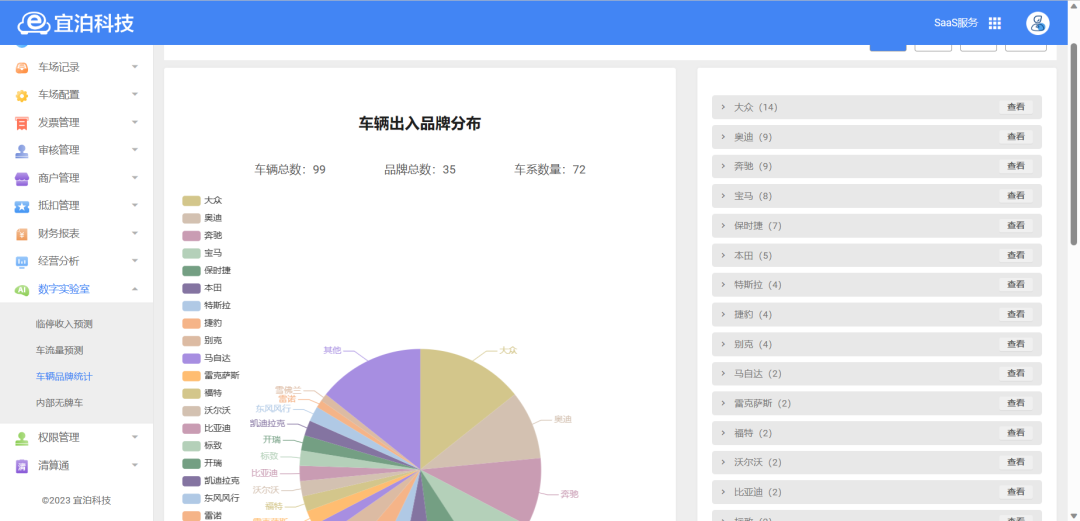
Task: Click the 比亚迪（2）list row
Action: coord(877,492)
